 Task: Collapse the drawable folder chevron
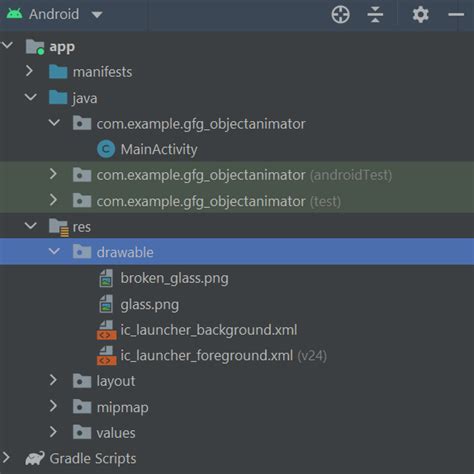[x=54, y=251]
